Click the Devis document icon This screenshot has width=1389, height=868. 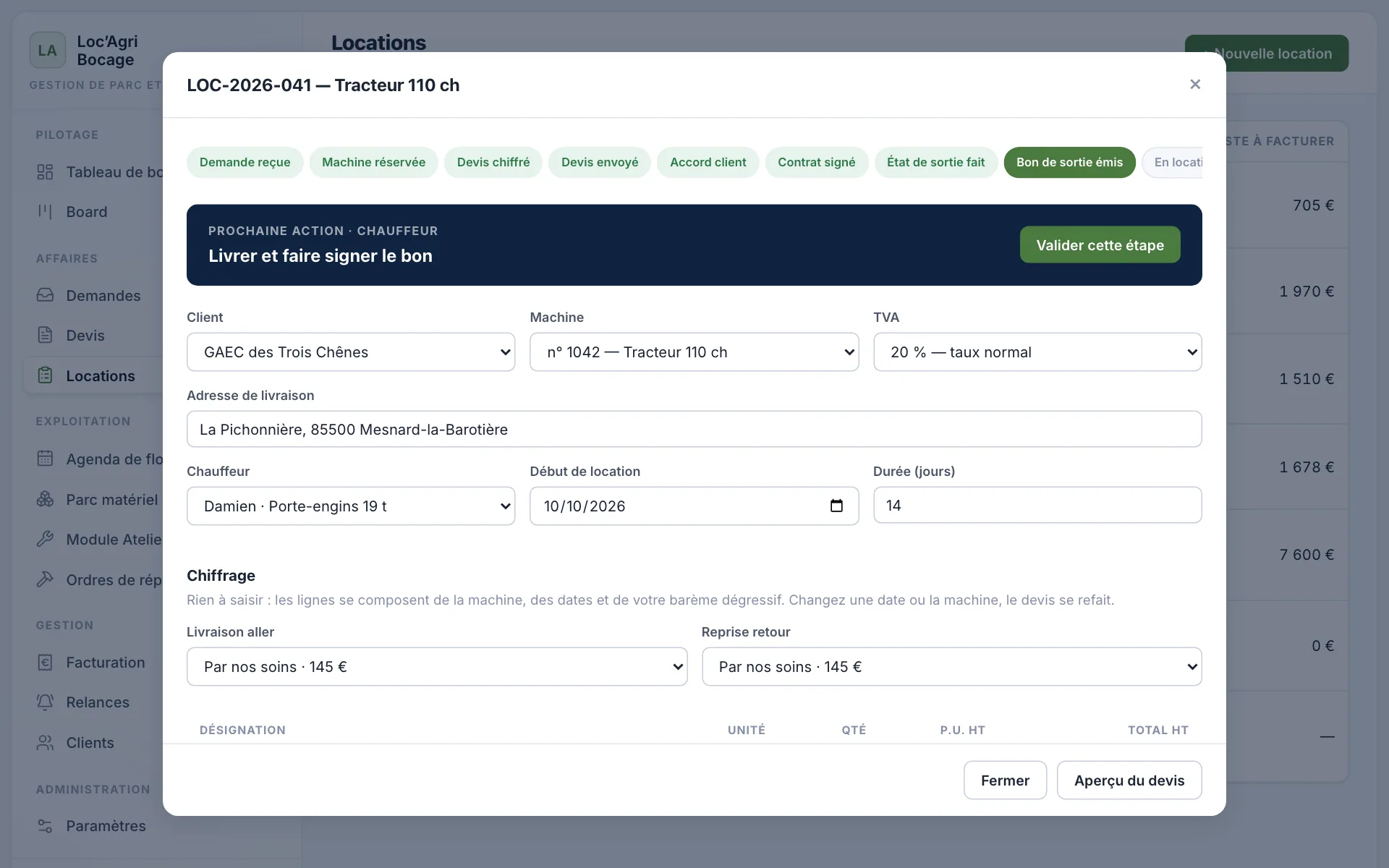coord(45,335)
